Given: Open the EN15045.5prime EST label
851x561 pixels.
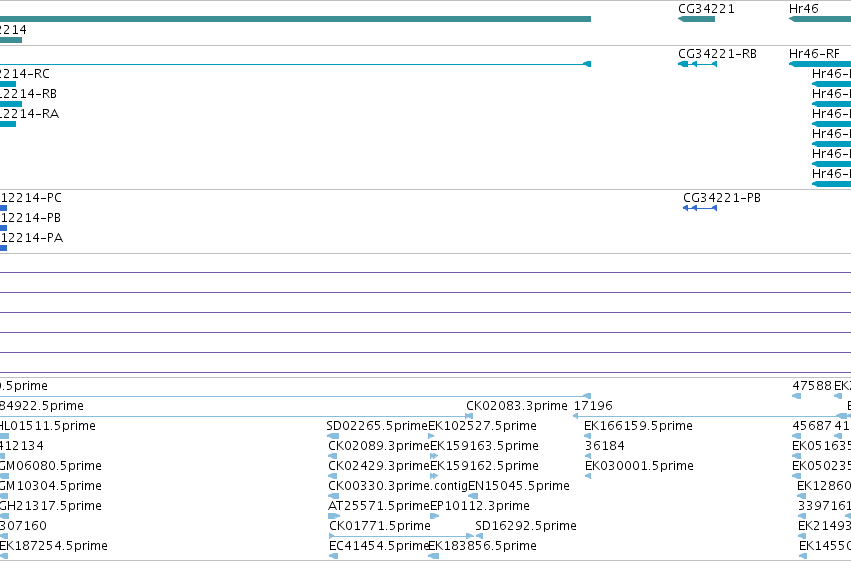Looking at the screenshot, I should tap(519, 486).
